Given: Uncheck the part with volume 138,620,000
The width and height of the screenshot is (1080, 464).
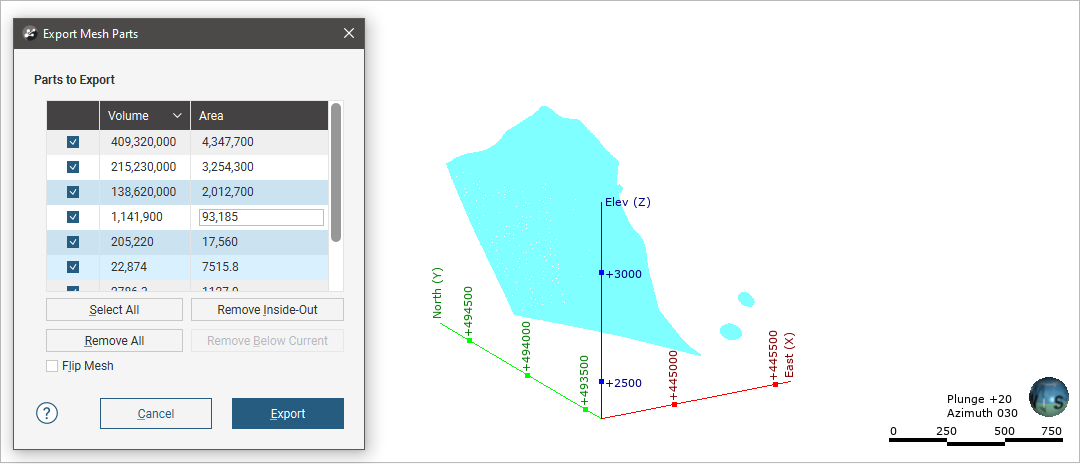Looking at the screenshot, I should [x=73, y=191].
